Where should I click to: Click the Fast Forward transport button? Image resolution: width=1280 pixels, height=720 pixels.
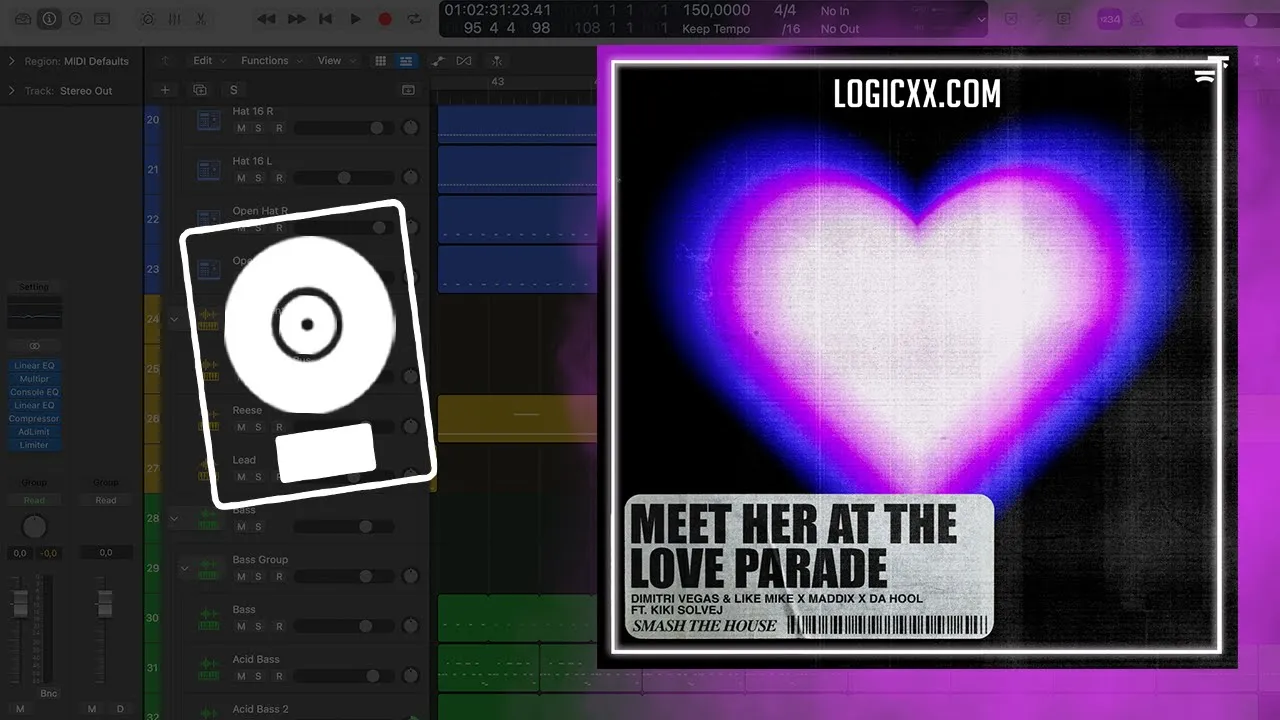(297, 19)
